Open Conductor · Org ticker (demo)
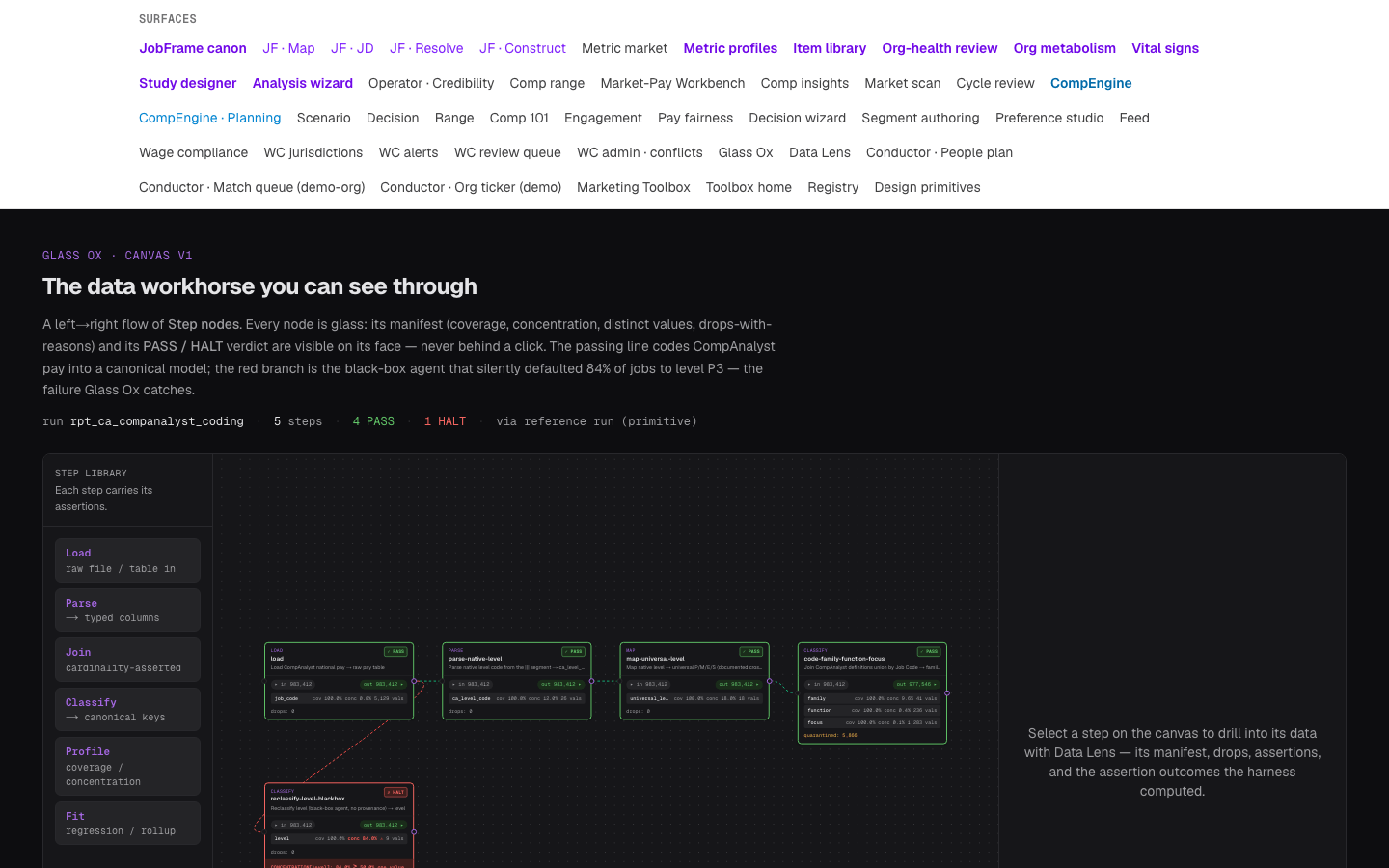The image size is (1389, 868). point(471,187)
